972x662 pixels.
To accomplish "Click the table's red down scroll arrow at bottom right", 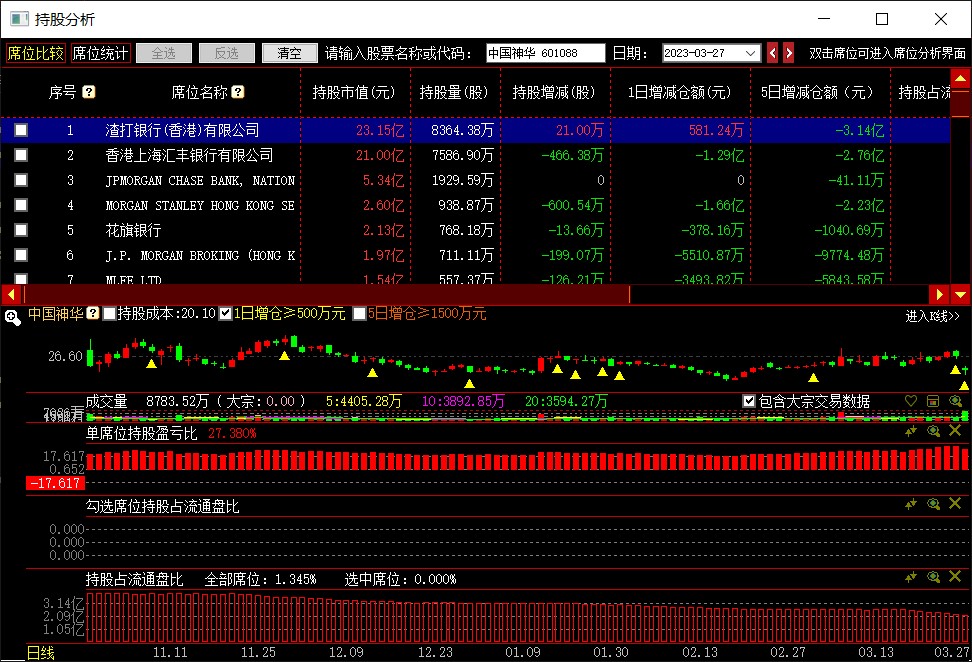I will click(x=960, y=294).
